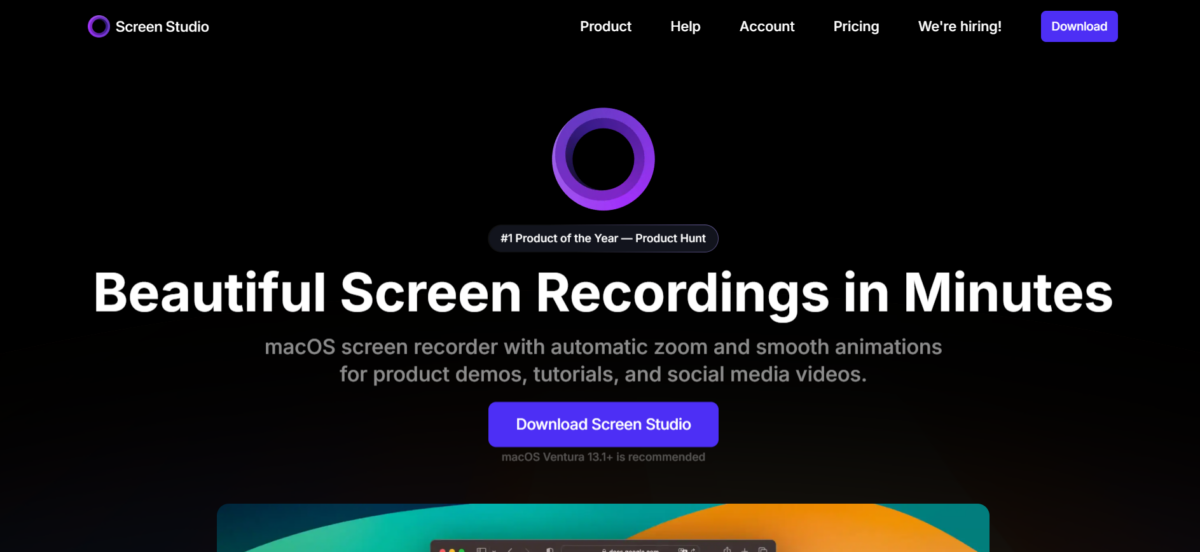Open the #1 Product of the Year badge
The width and height of the screenshot is (1200, 552).
(x=603, y=238)
